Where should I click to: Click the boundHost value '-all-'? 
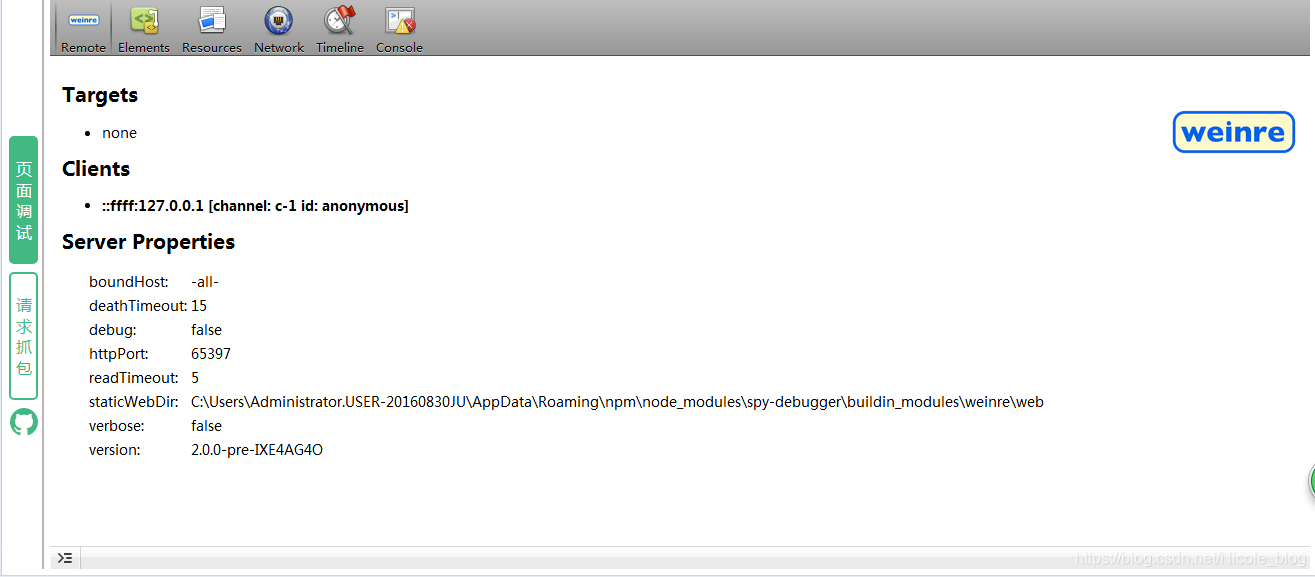(x=205, y=282)
